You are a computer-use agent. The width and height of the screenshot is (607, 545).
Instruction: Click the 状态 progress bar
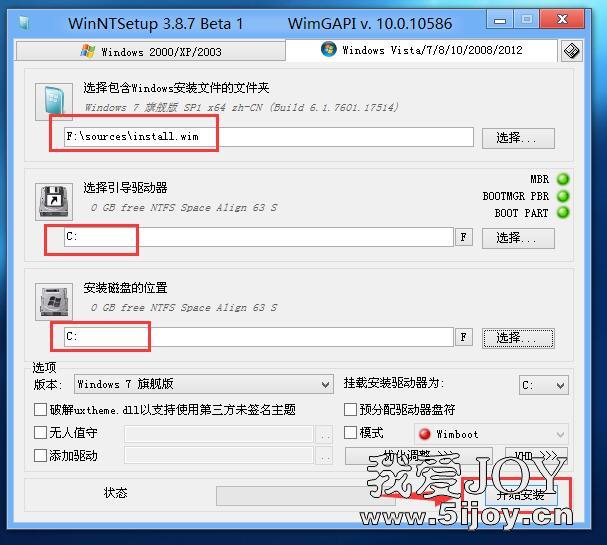[306, 496]
